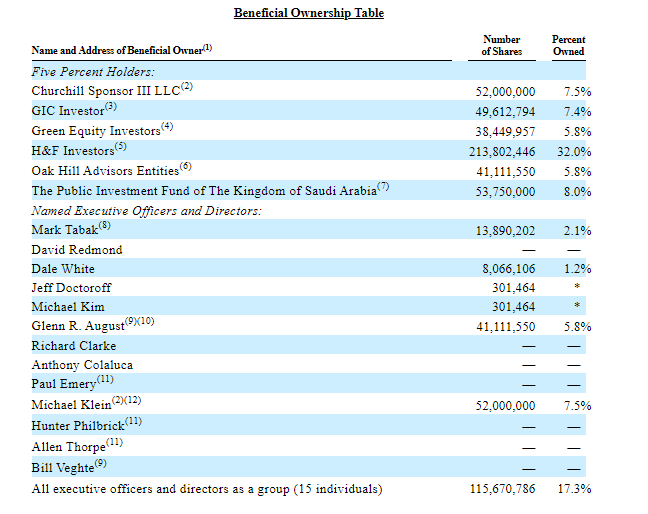Click "Dale White" name
The image size is (648, 514).
tap(63, 269)
